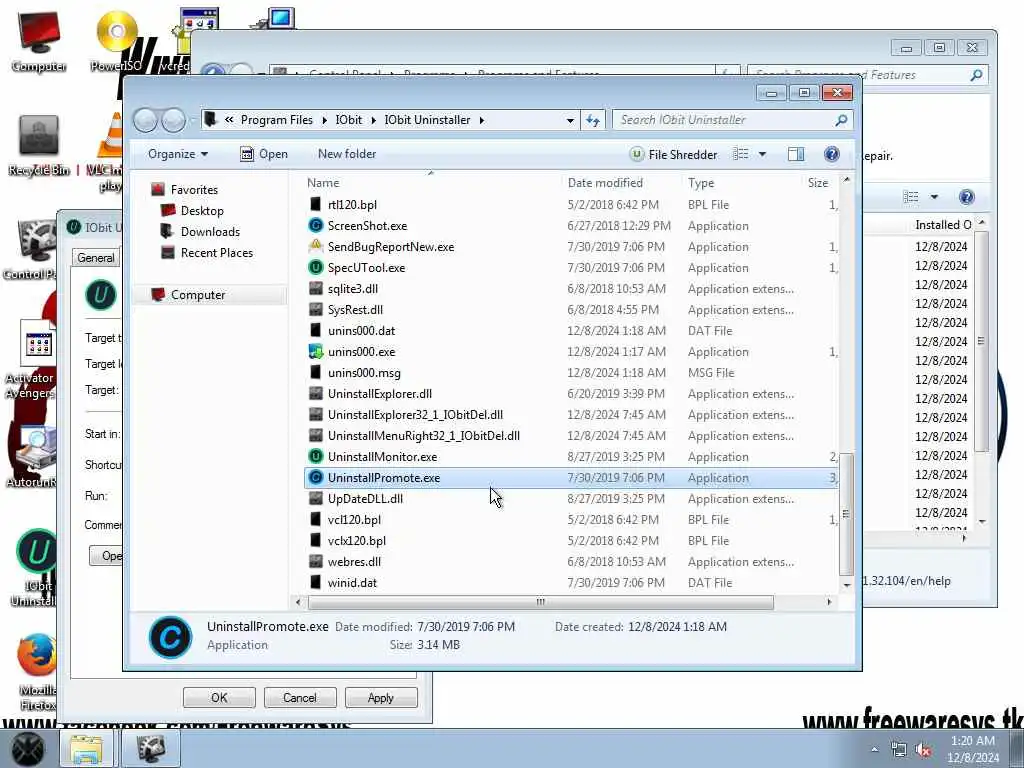
Task: Expand the address bar history dropdown
Action: pyautogui.click(x=570, y=120)
